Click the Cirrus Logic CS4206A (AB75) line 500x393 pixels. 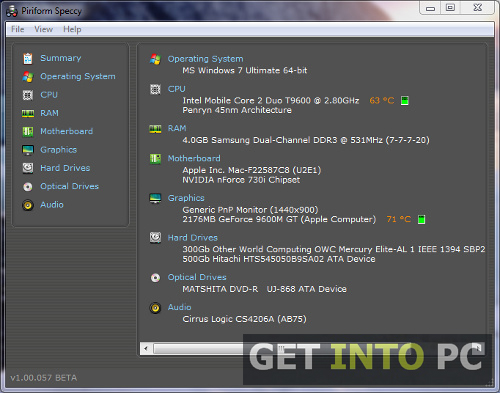click(x=244, y=319)
